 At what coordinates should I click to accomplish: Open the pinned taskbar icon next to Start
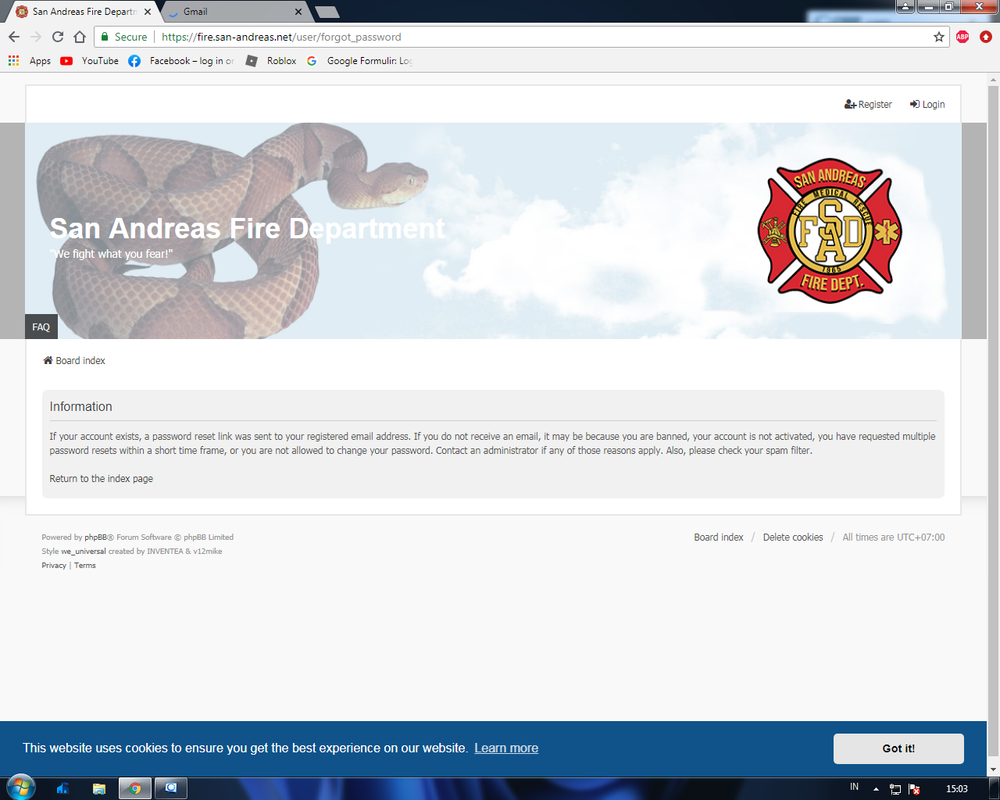[62, 789]
